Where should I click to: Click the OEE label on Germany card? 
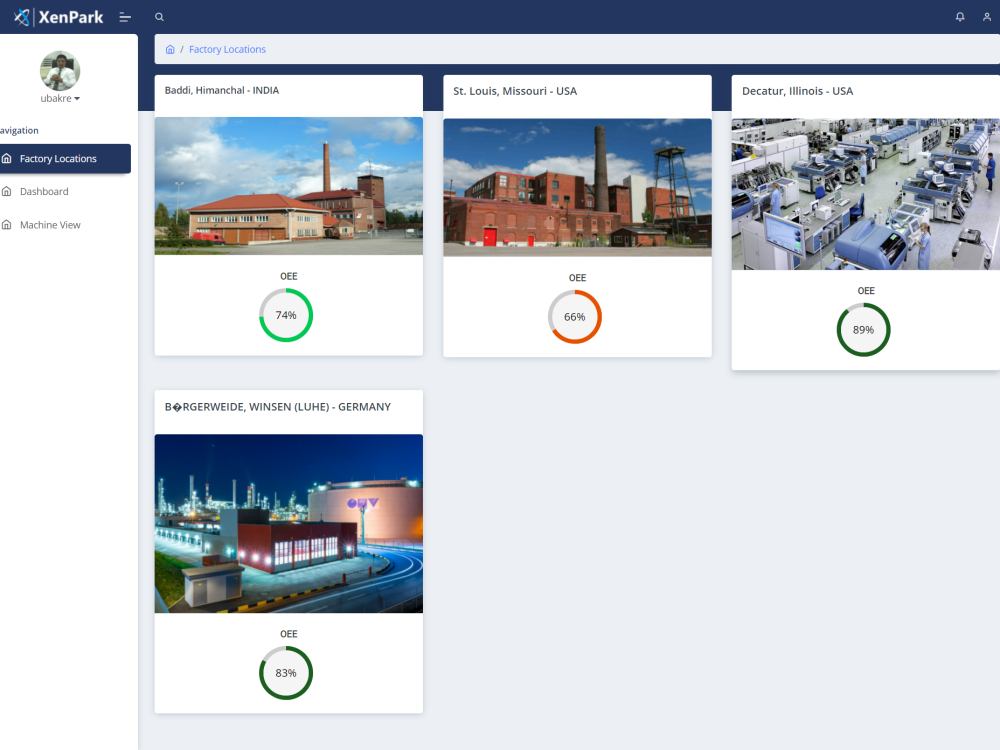point(289,634)
